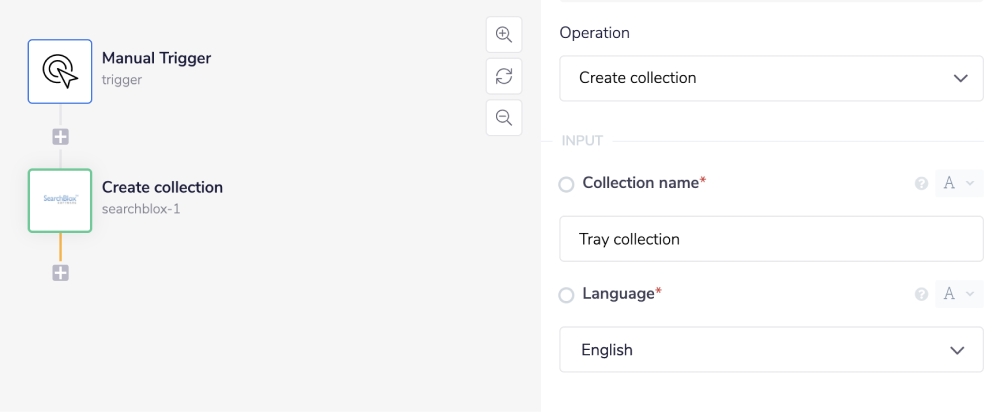
Task: Click the Tray collection text field
Action: pyautogui.click(x=771, y=240)
